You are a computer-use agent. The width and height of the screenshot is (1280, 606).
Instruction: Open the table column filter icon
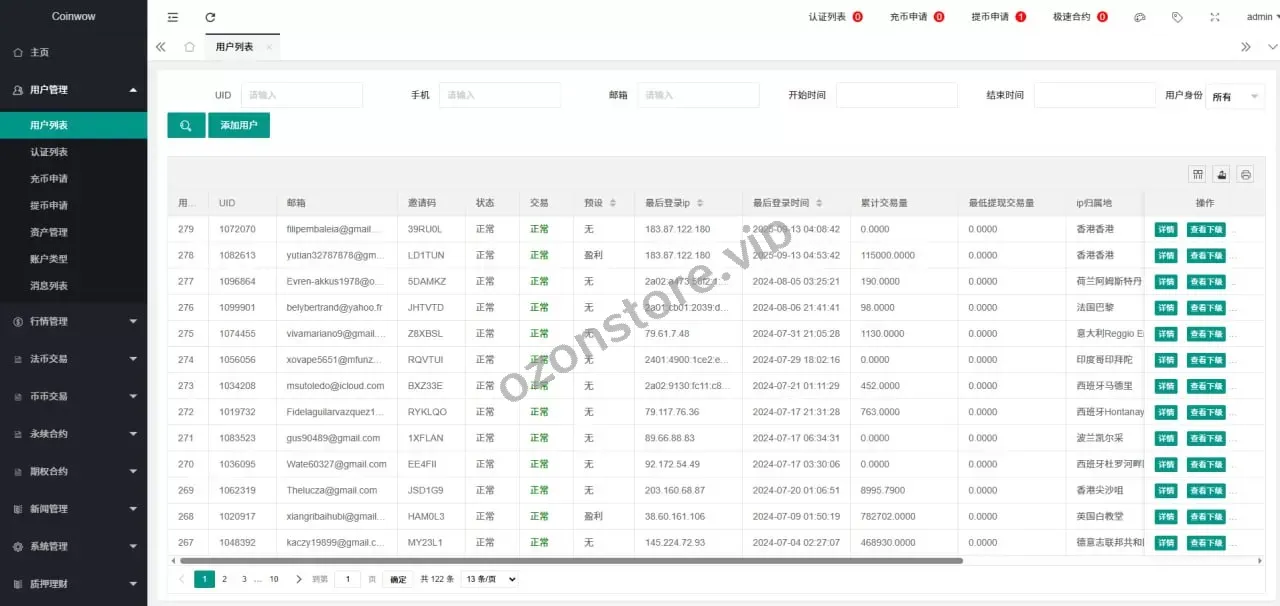pos(1197,174)
